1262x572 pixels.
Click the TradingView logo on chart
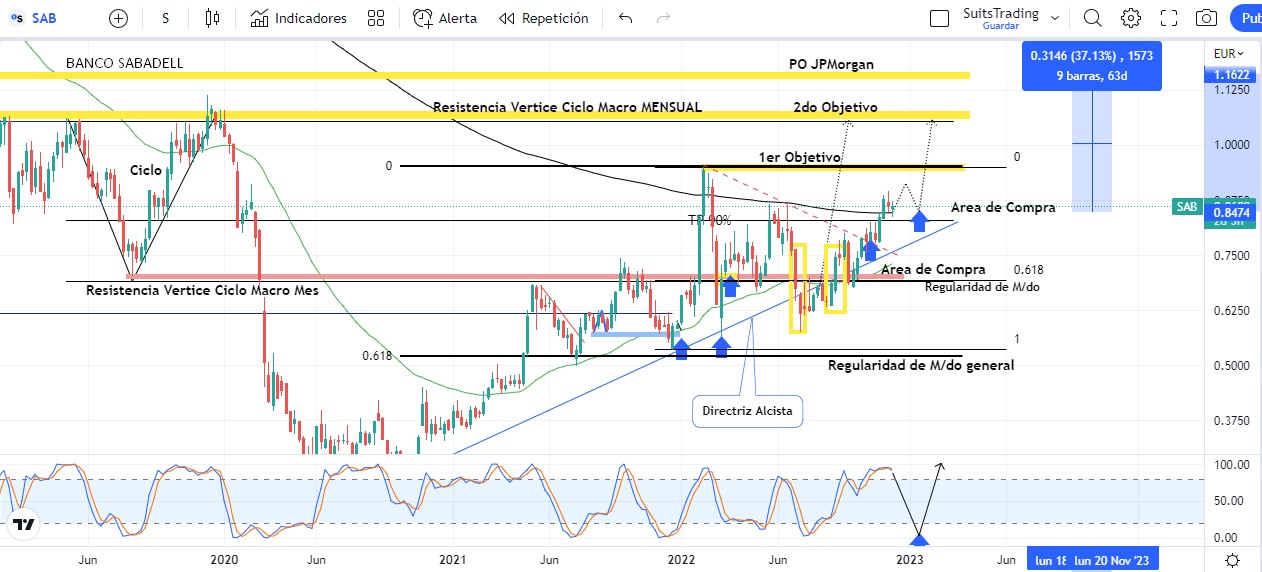[24, 524]
